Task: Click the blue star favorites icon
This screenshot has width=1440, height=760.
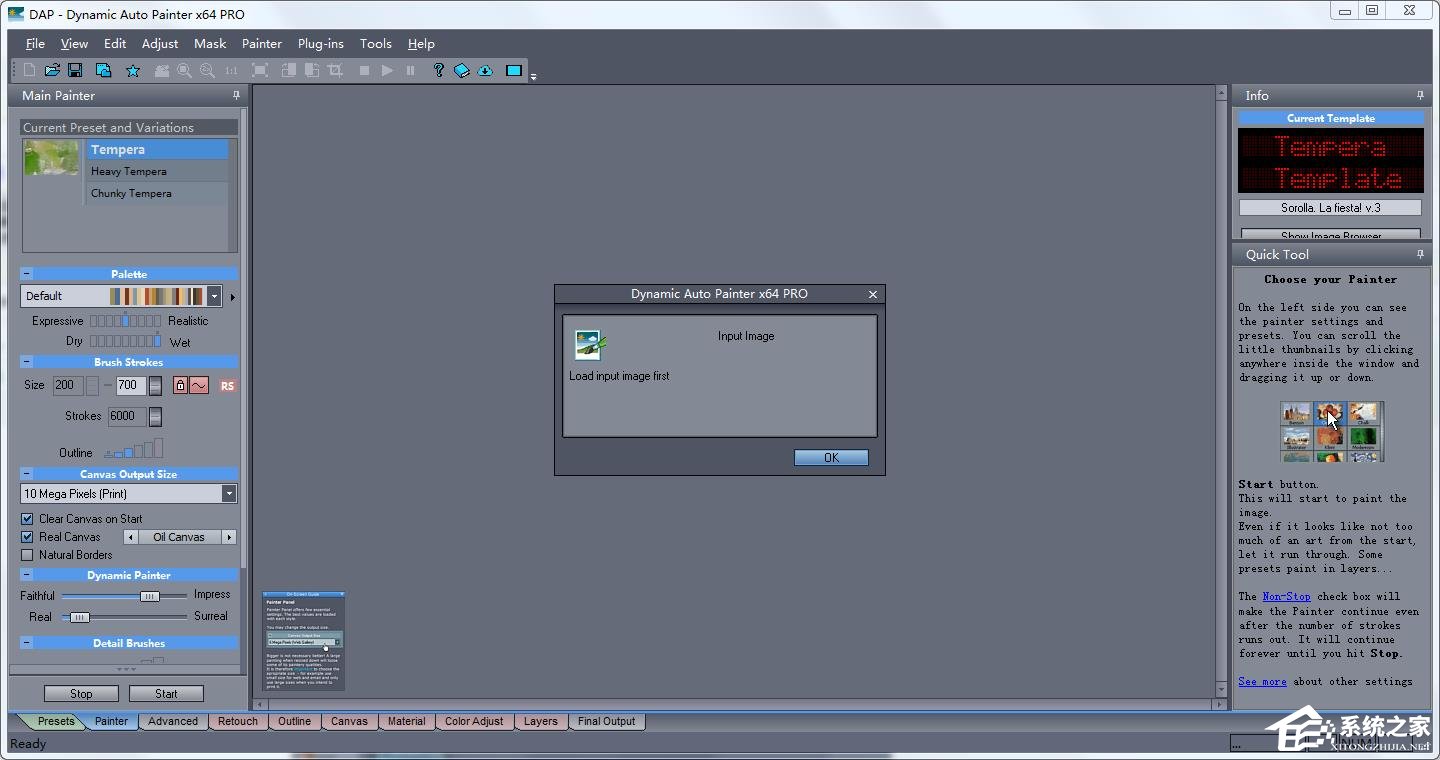Action: click(133, 70)
